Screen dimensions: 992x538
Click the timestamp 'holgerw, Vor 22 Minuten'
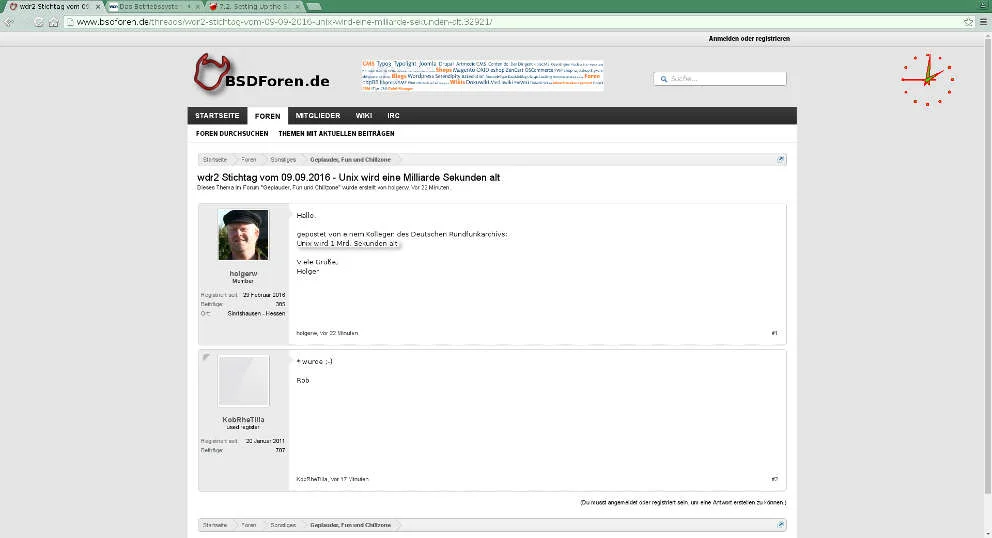pos(327,333)
